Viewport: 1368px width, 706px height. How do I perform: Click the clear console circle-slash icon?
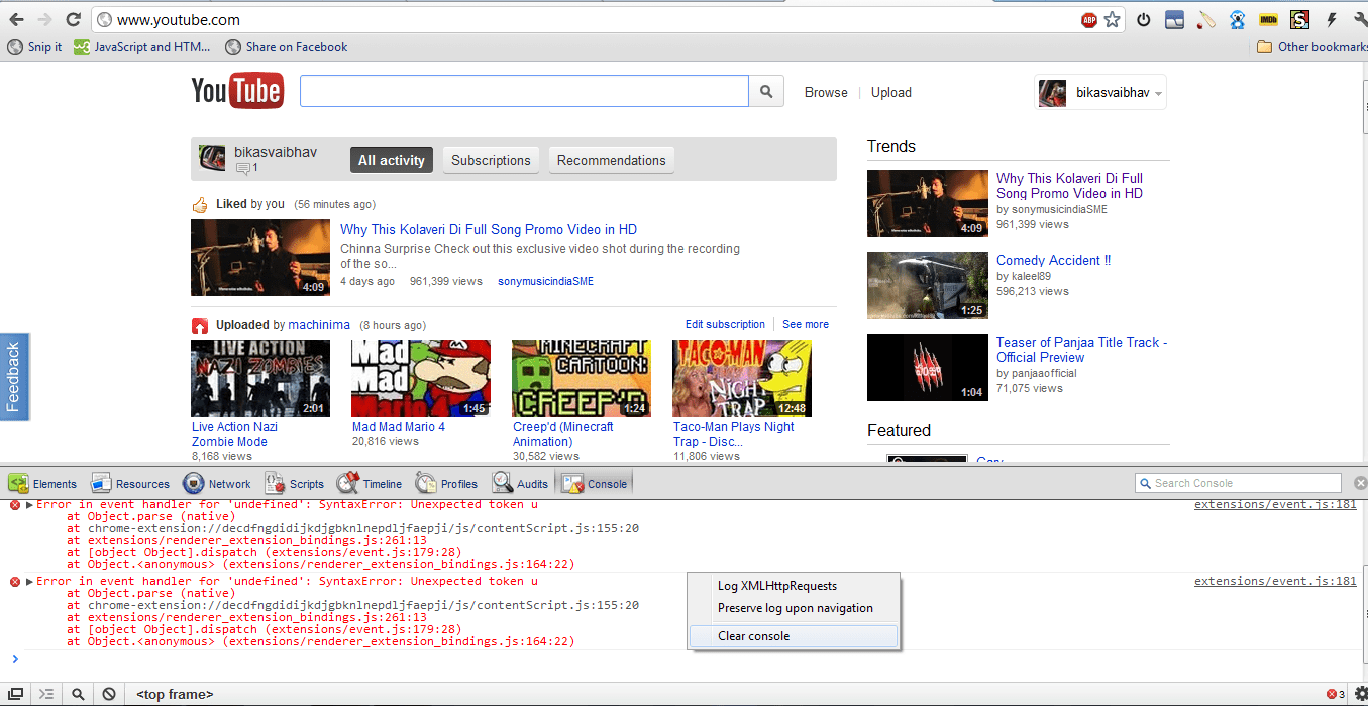[109, 694]
